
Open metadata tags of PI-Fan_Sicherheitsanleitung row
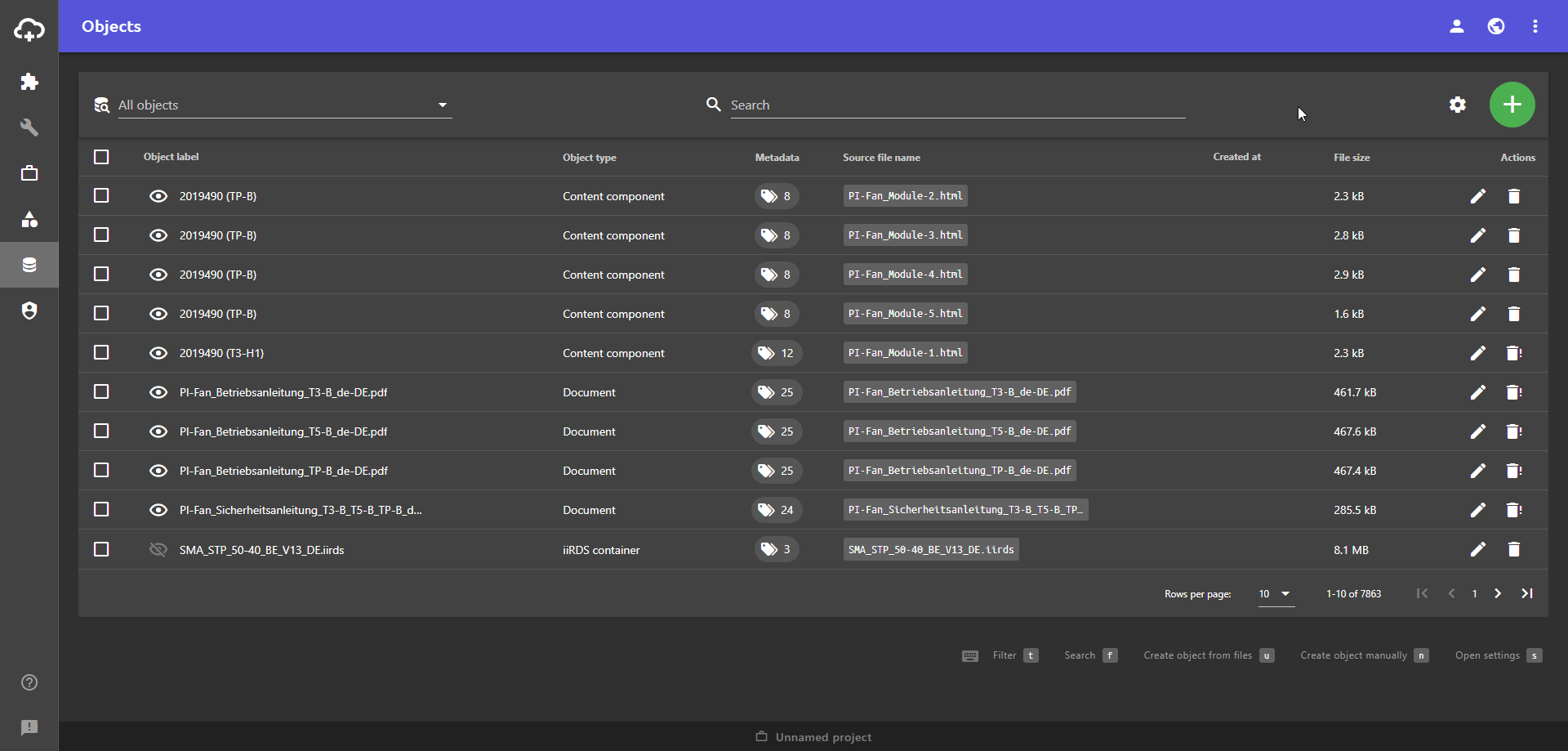(777, 510)
